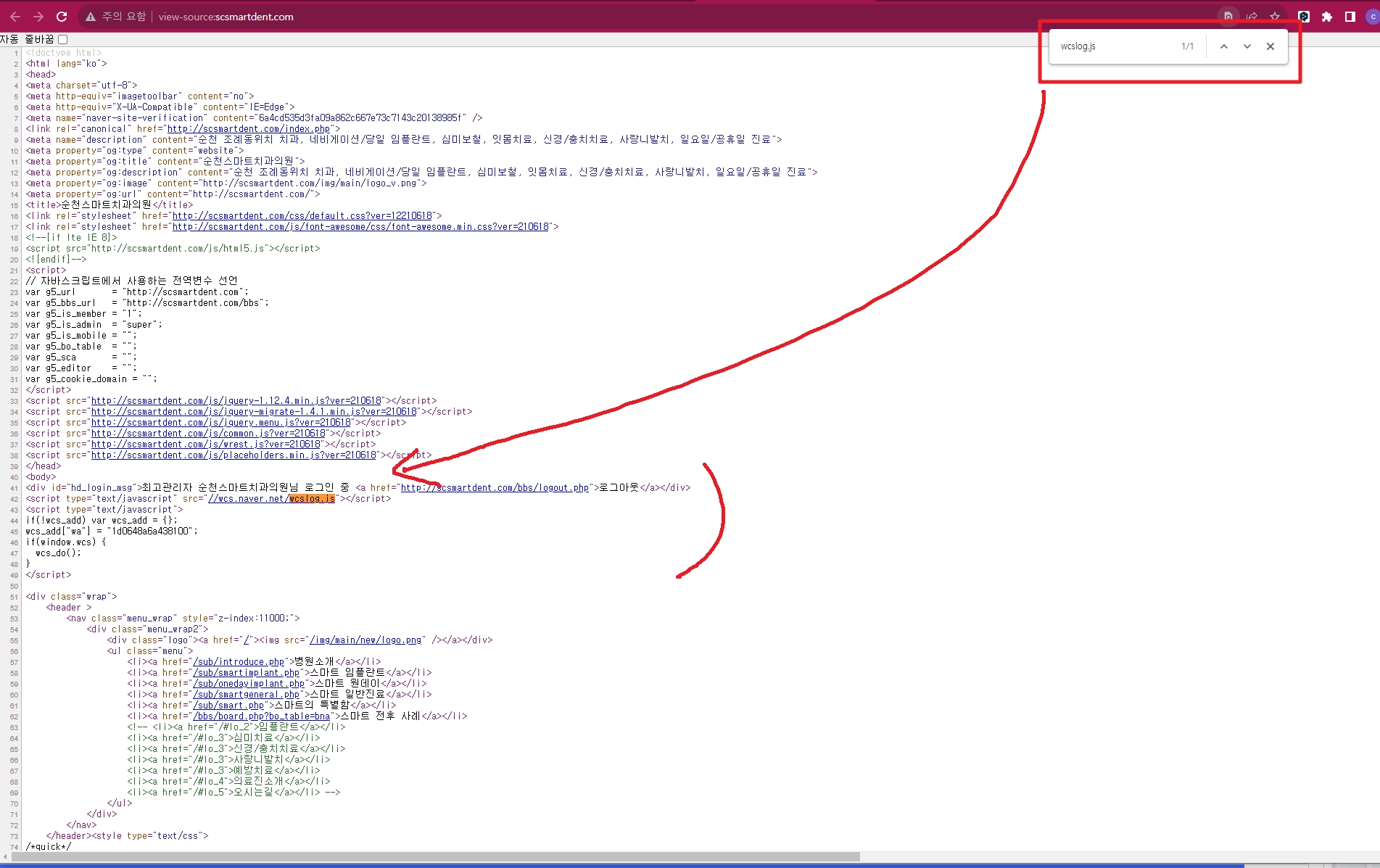Enable the 자동 줄바꿈 line wrap checkbox
The width and height of the screenshot is (1380, 868).
pos(63,39)
